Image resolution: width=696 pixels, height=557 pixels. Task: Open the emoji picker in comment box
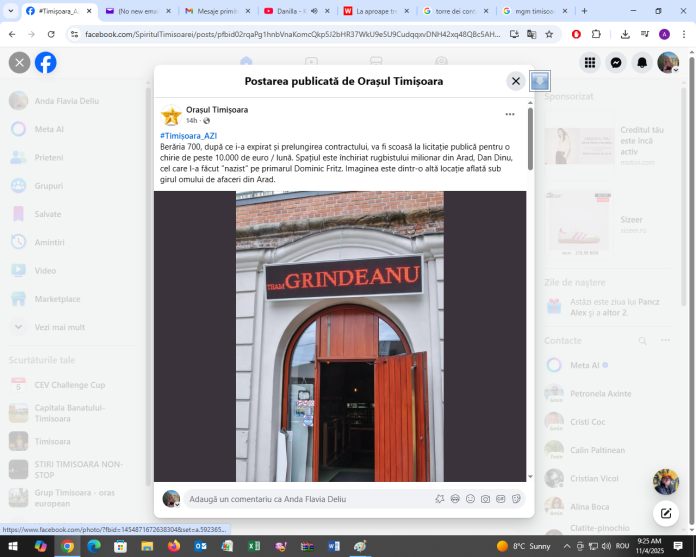(470, 499)
